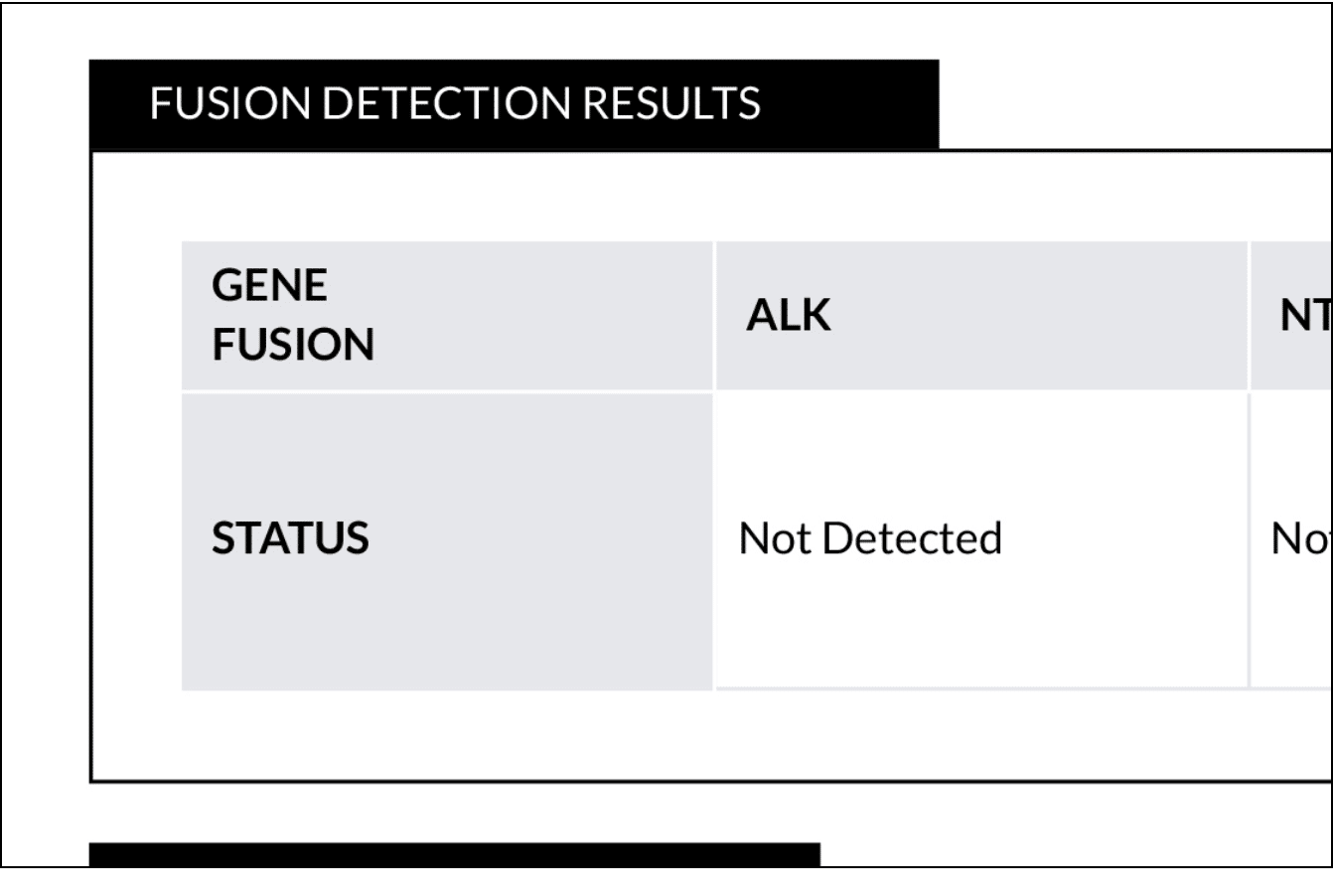Click the empty gray area below STATUS label

coord(447,636)
